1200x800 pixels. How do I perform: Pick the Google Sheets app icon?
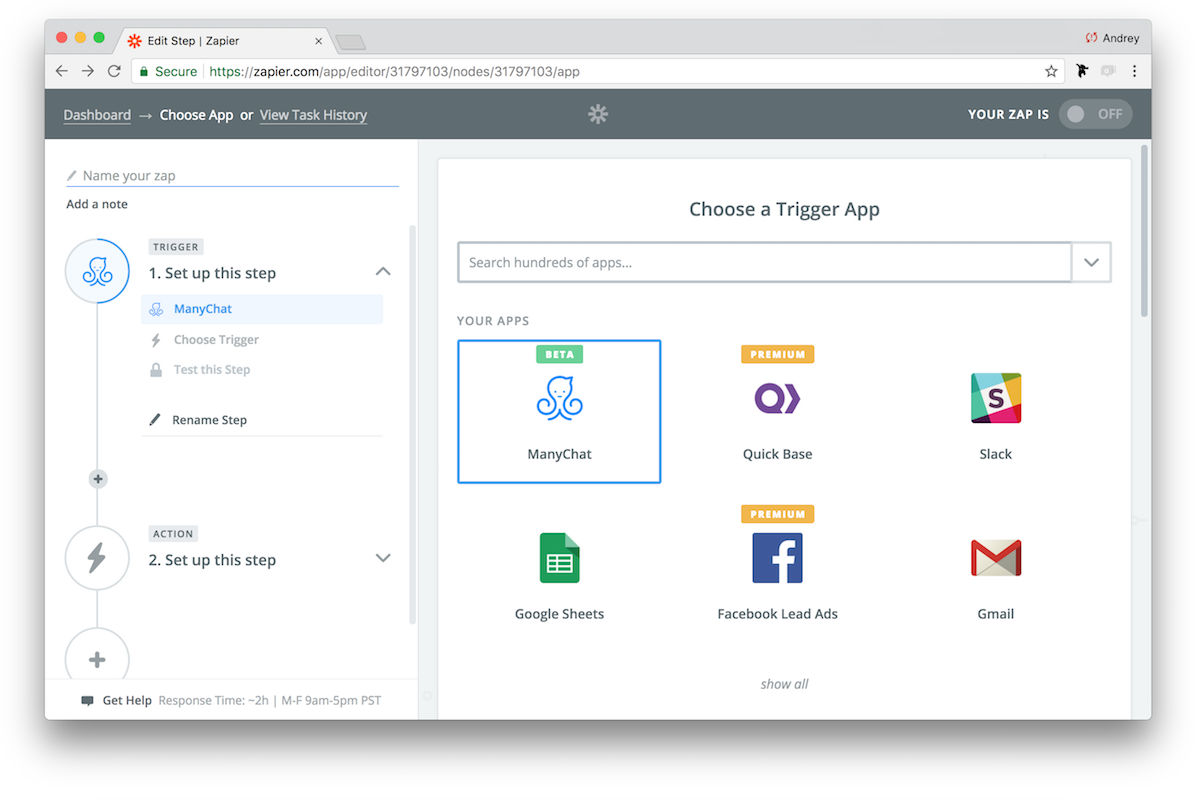click(559, 557)
